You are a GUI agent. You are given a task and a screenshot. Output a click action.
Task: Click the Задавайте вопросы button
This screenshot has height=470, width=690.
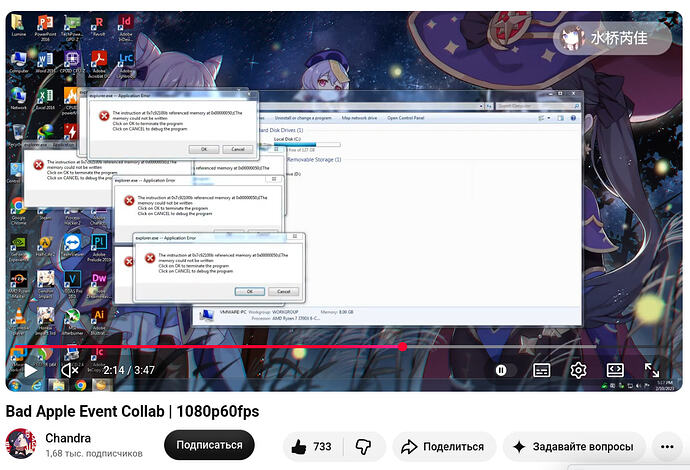(x=574, y=447)
